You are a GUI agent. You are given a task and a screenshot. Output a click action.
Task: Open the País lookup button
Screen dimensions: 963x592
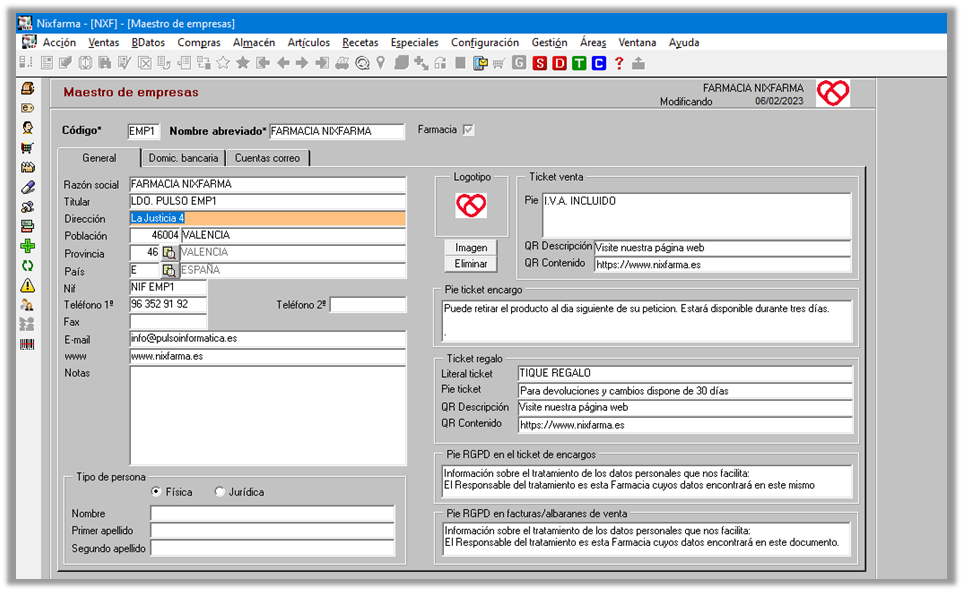(169, 270)
